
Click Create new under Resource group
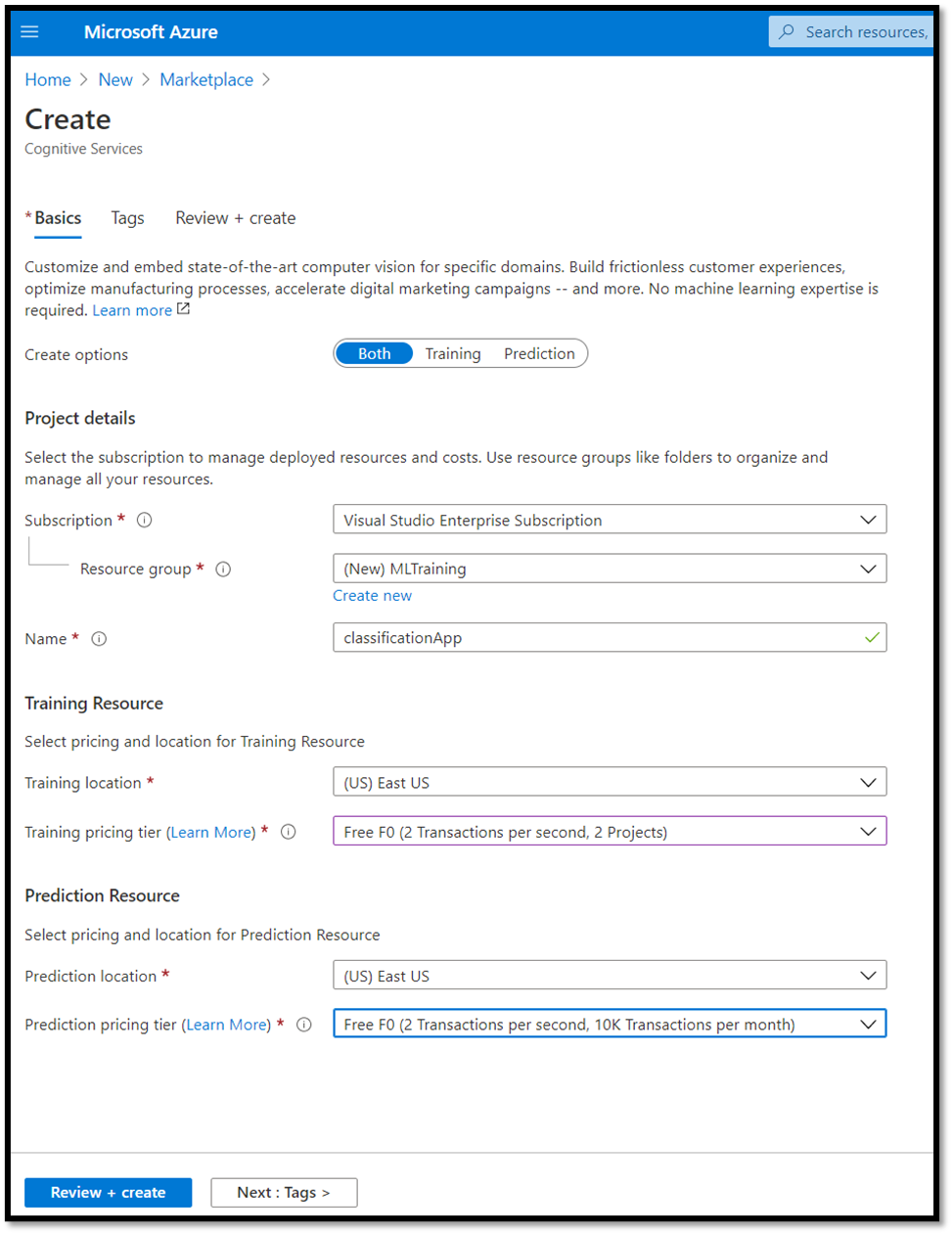coord(372,595)
